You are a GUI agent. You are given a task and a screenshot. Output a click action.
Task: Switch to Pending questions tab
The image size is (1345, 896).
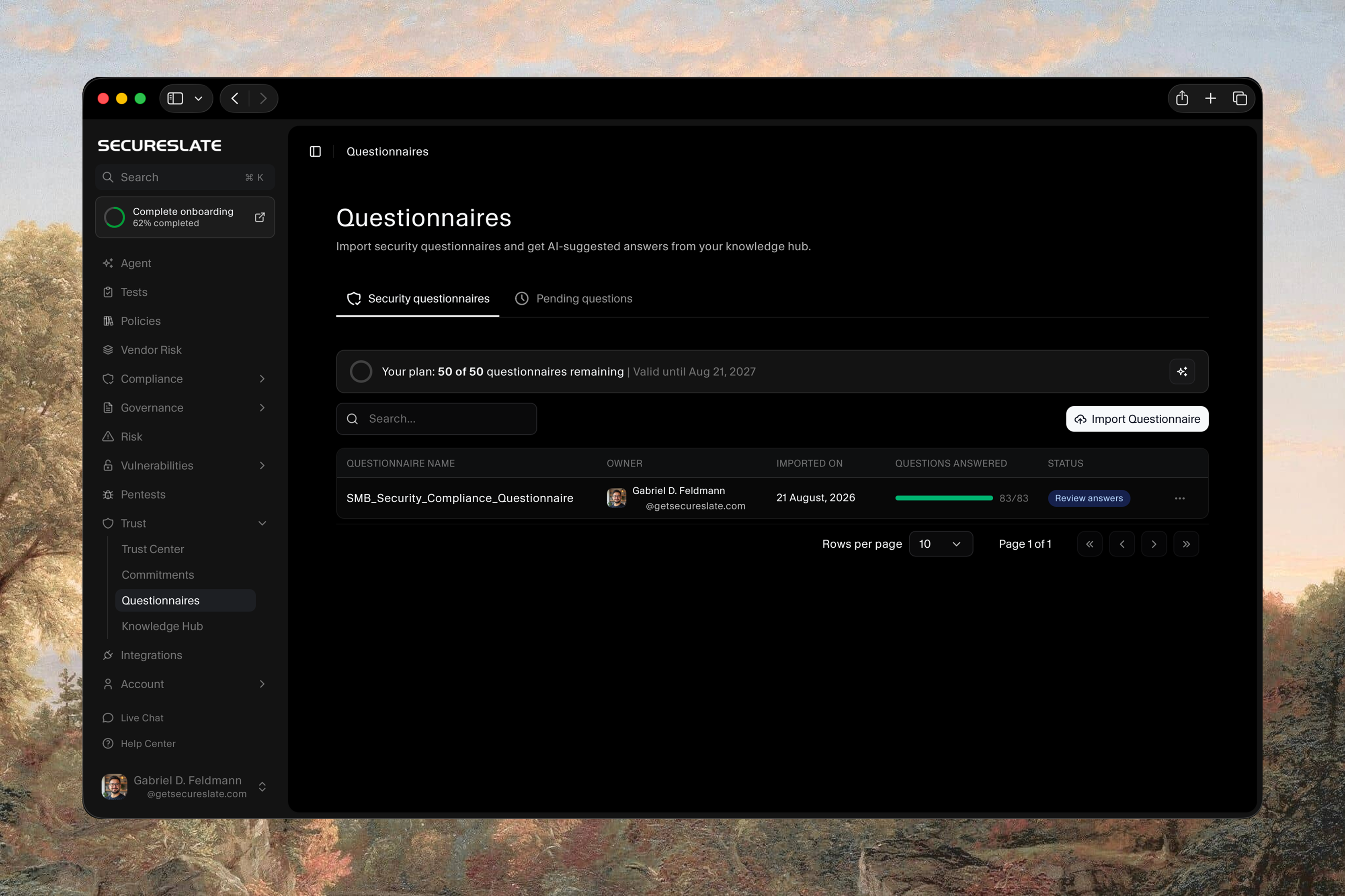pyautogui.click(x=573, y=299)
